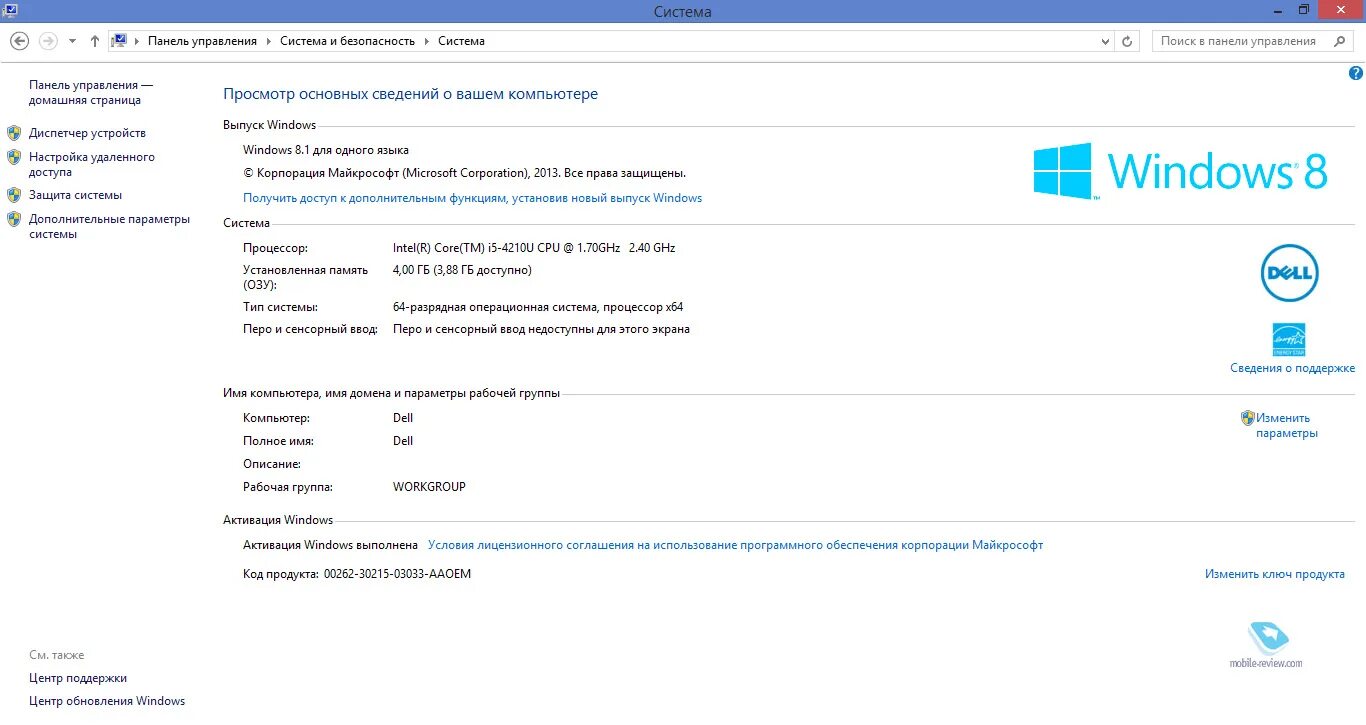The height and width of the screenshot is (725, 1366).
Task: Open 'Настройка удаленного доступа' link
Action: click(92, 165)
